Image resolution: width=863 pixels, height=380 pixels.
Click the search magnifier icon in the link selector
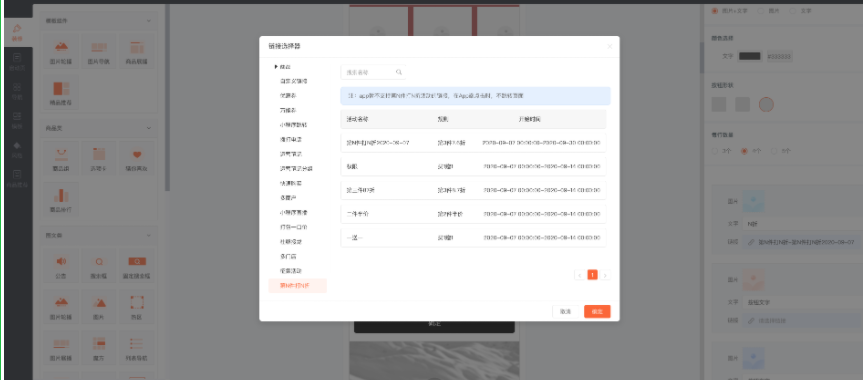pyautogui.click(x=399, y=72)
